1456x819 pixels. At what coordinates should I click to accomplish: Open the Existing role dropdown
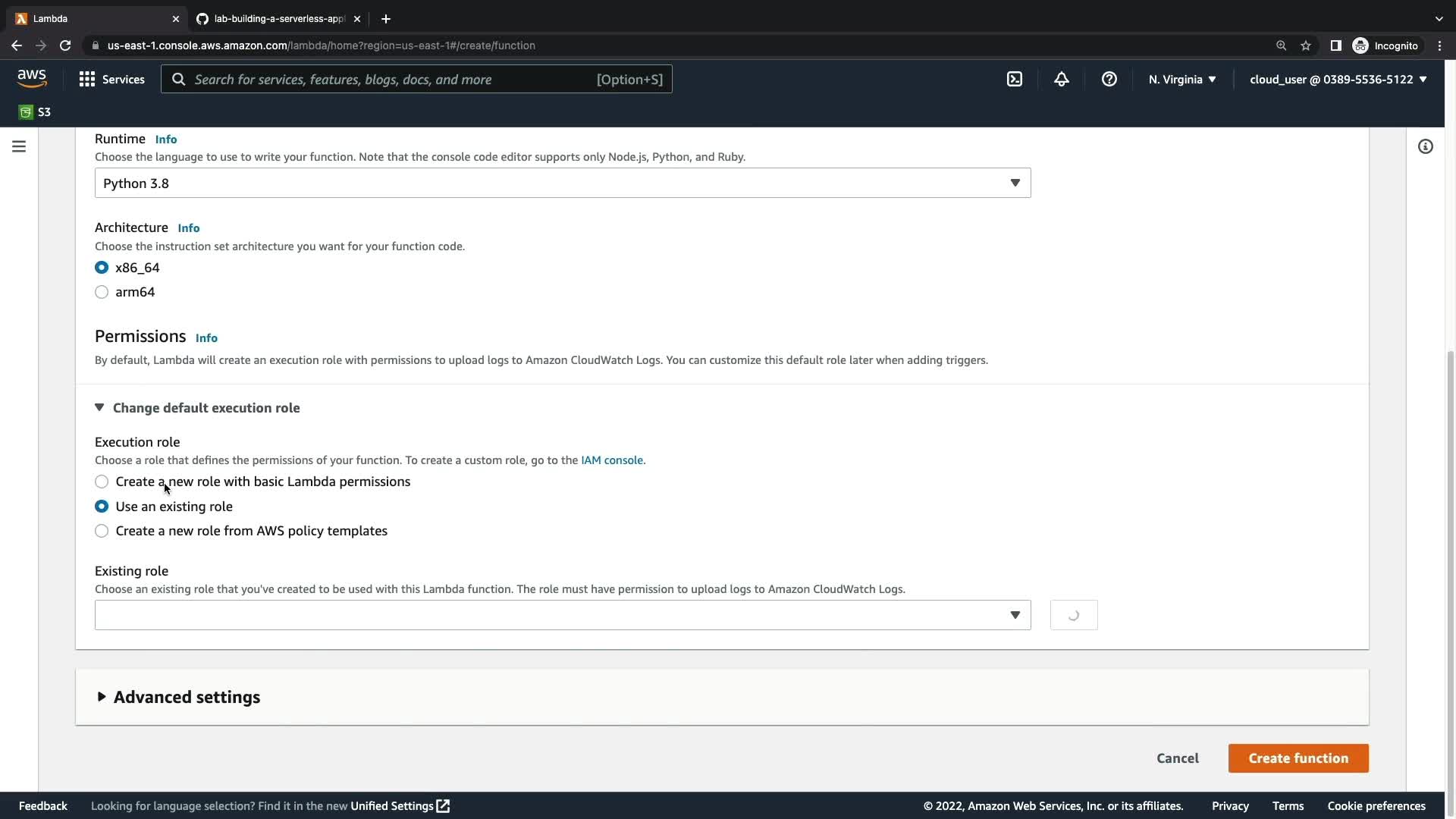562,615
